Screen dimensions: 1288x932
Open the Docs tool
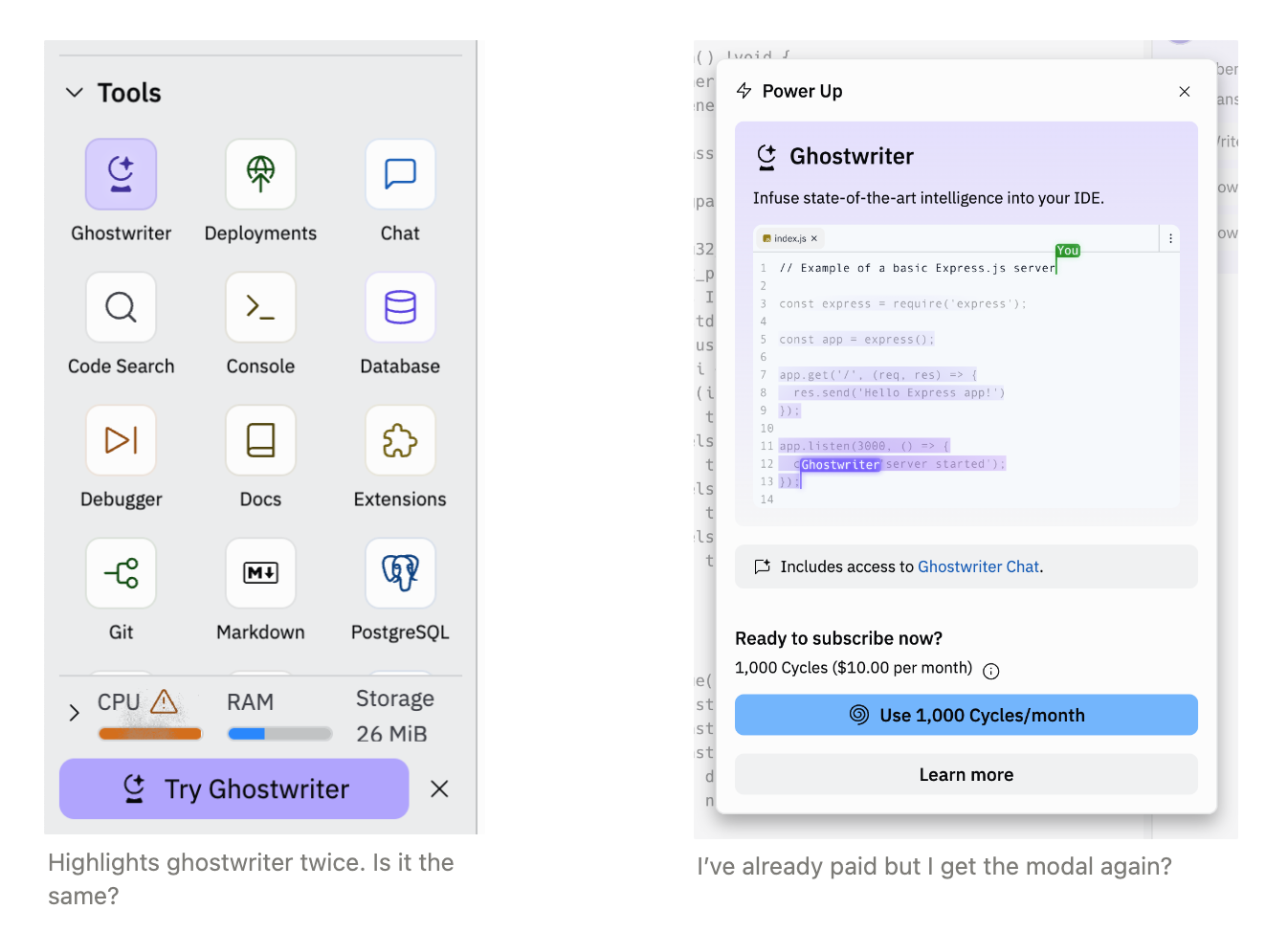tap(260, 440)
